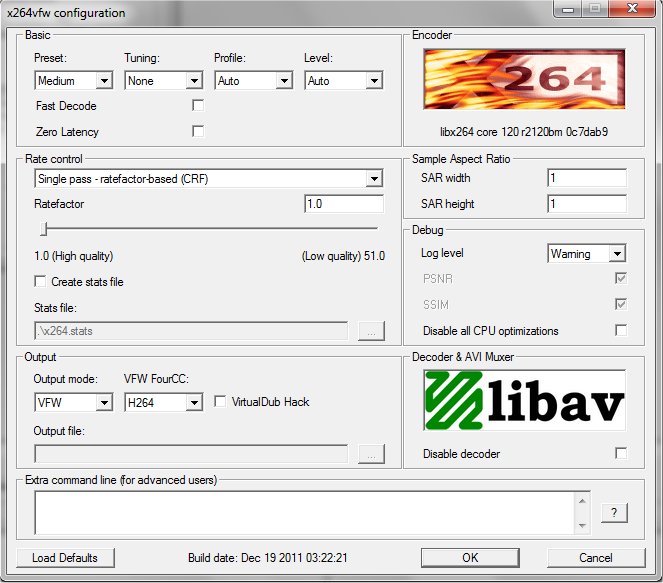
Task: Expand the Level combo box
Action: pyautogui.click(x=343, y=80)
